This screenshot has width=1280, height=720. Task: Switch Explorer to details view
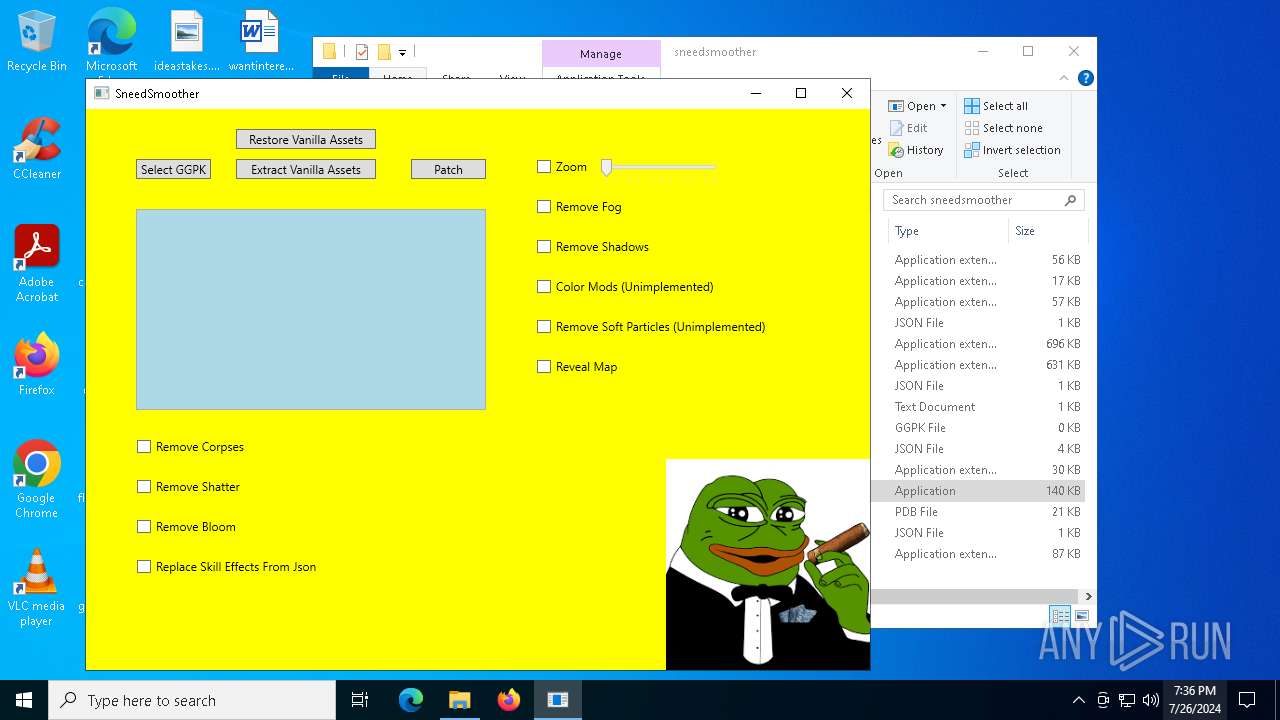coord(1060,616)
